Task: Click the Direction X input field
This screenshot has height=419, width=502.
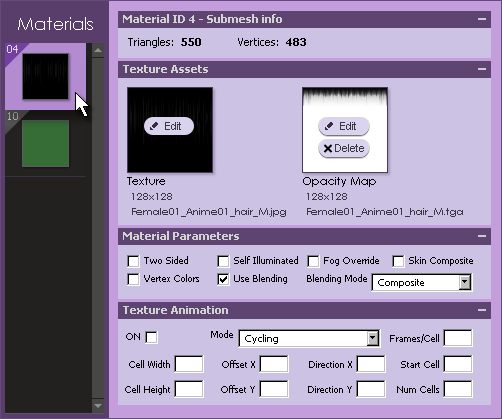Action: [x=371, y=364]
